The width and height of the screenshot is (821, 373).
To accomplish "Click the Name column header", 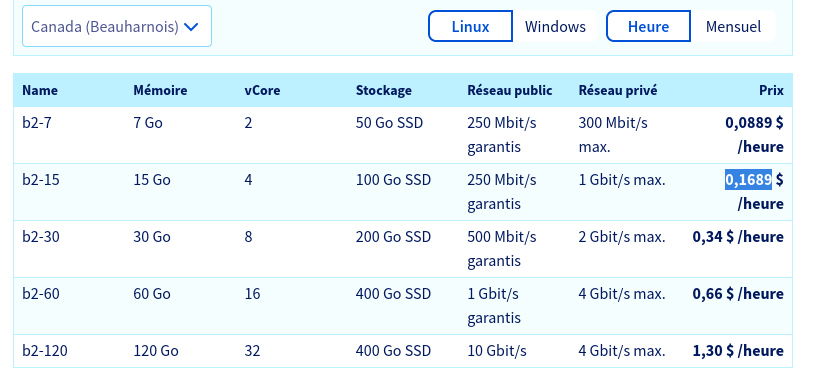I will click(x=40, y=91).
